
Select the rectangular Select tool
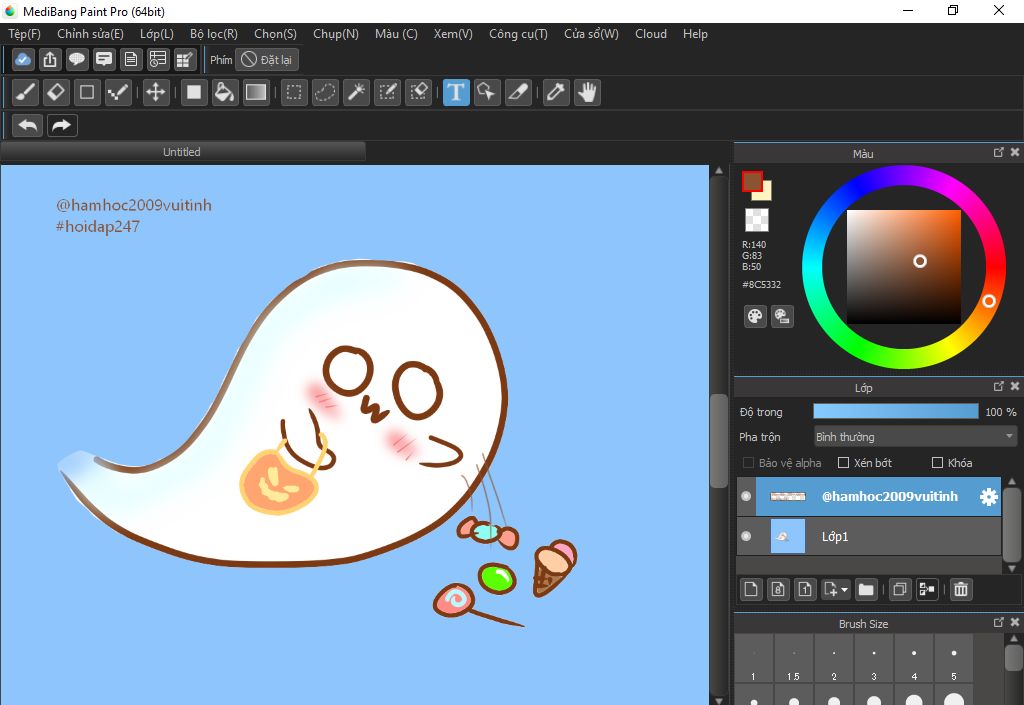(x=294, y=92)
